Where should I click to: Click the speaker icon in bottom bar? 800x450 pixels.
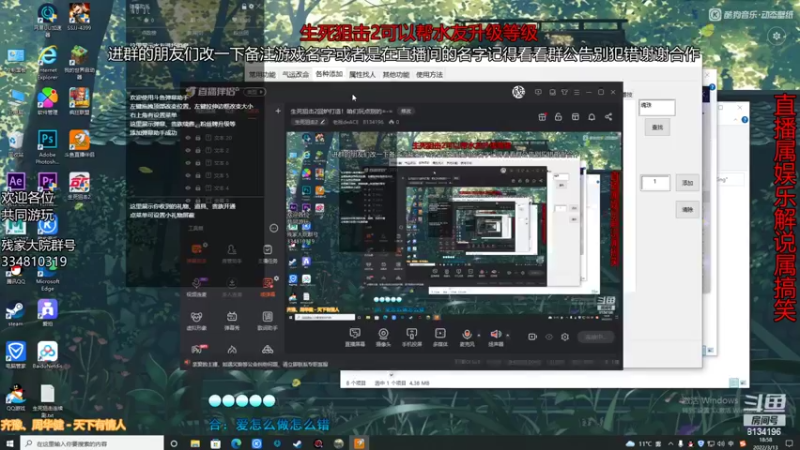point(495,334)
